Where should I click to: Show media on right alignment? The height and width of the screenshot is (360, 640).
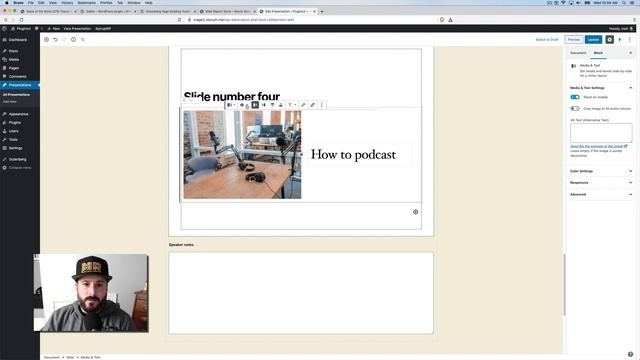pyautogui.click(x=264, y=105)
